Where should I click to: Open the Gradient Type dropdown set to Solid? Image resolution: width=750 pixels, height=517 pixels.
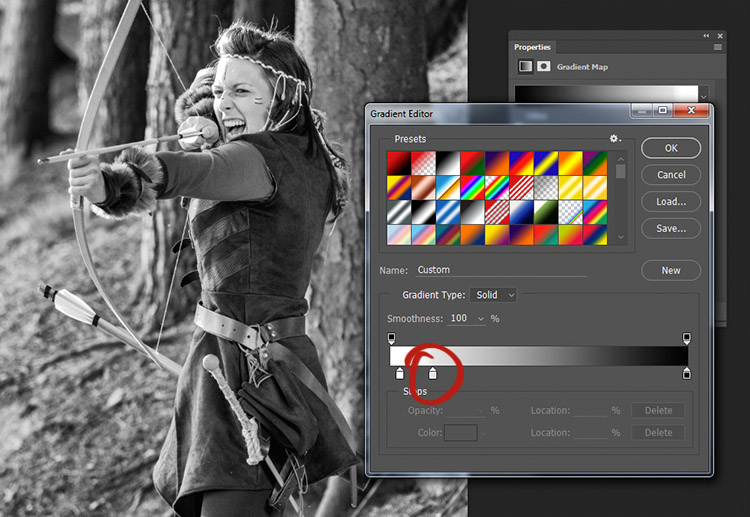[x=494, y=295]
